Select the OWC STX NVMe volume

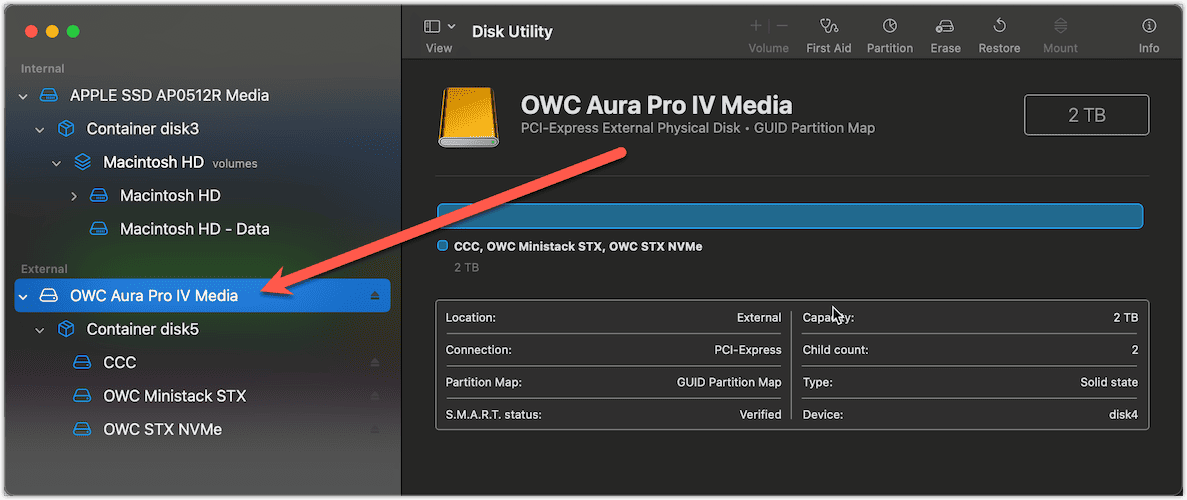tap(162, 429)
